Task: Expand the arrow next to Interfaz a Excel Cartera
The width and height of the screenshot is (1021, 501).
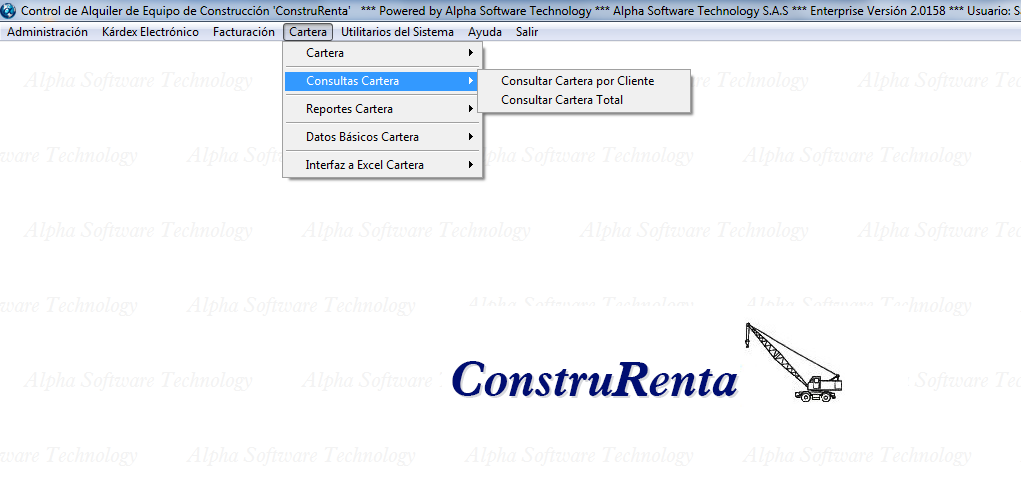Action: pos(471,165)
